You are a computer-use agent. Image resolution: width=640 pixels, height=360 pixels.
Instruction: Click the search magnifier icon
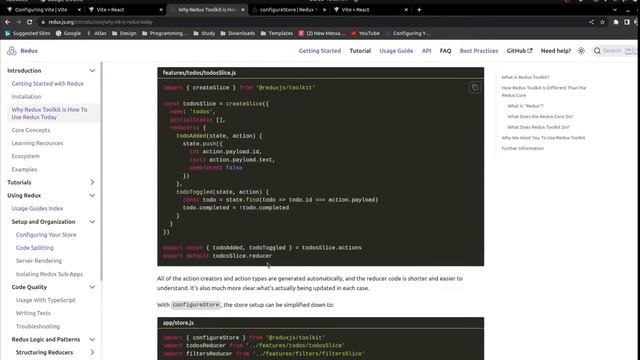point(597,51)
